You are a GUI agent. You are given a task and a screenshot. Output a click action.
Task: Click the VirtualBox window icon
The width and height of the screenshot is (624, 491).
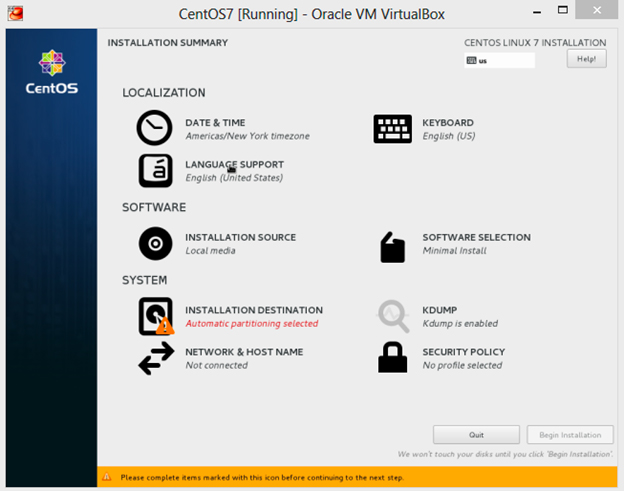point(15,14)
